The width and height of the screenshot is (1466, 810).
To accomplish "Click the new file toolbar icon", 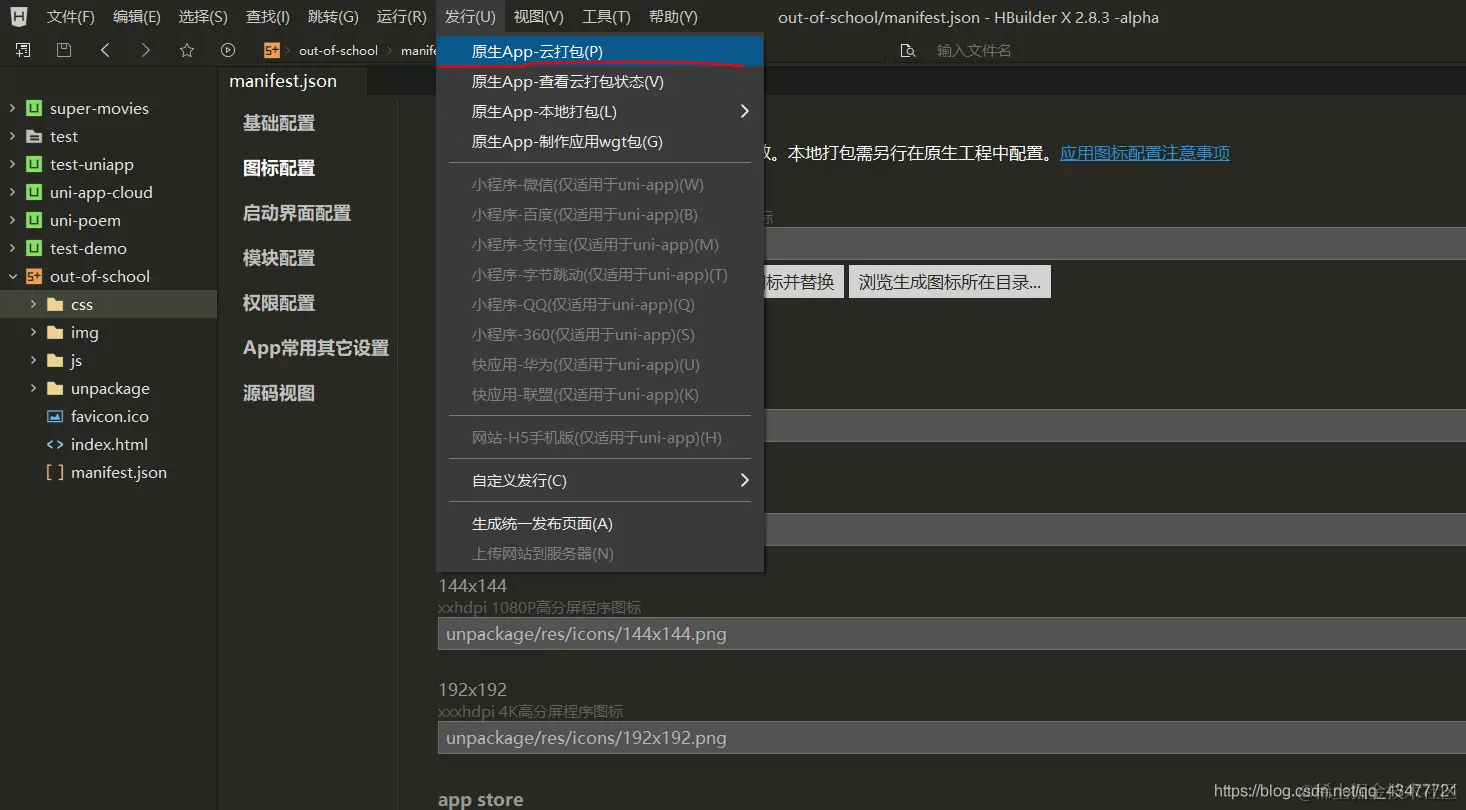I will pos(22,50).
